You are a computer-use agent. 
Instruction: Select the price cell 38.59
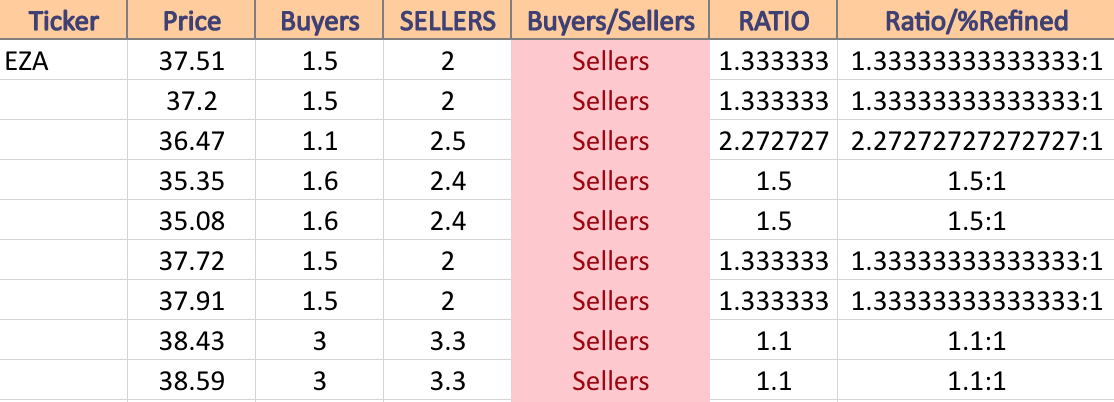coord(191,381)
